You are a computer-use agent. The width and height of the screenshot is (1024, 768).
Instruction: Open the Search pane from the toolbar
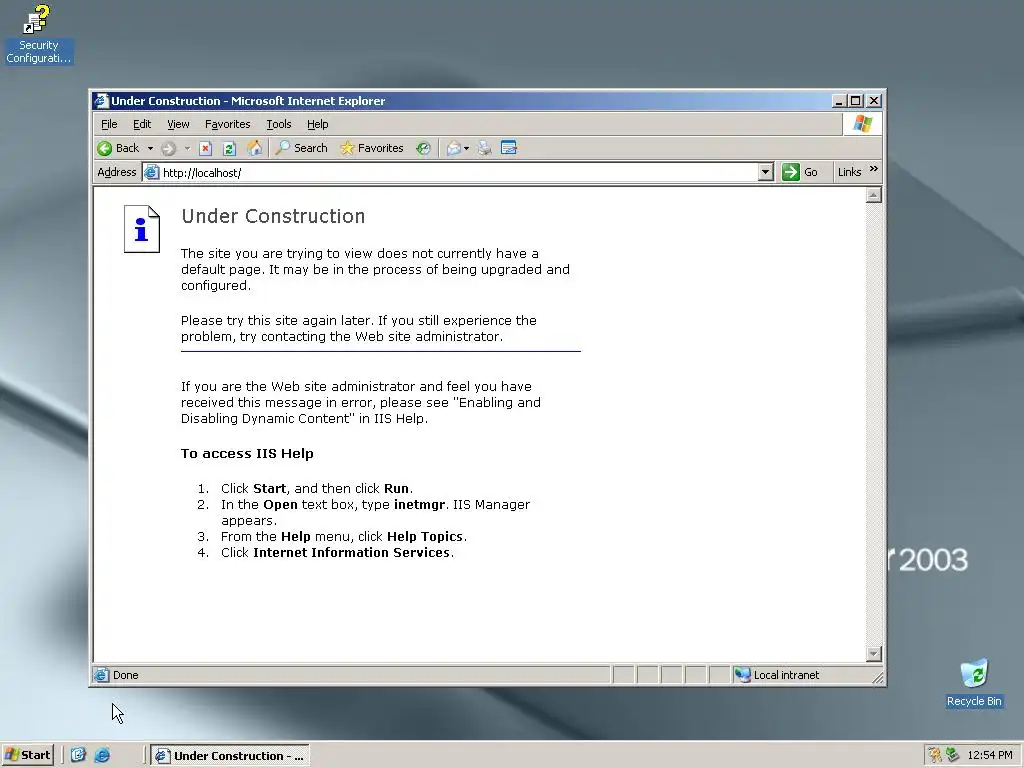pos(301,148)
